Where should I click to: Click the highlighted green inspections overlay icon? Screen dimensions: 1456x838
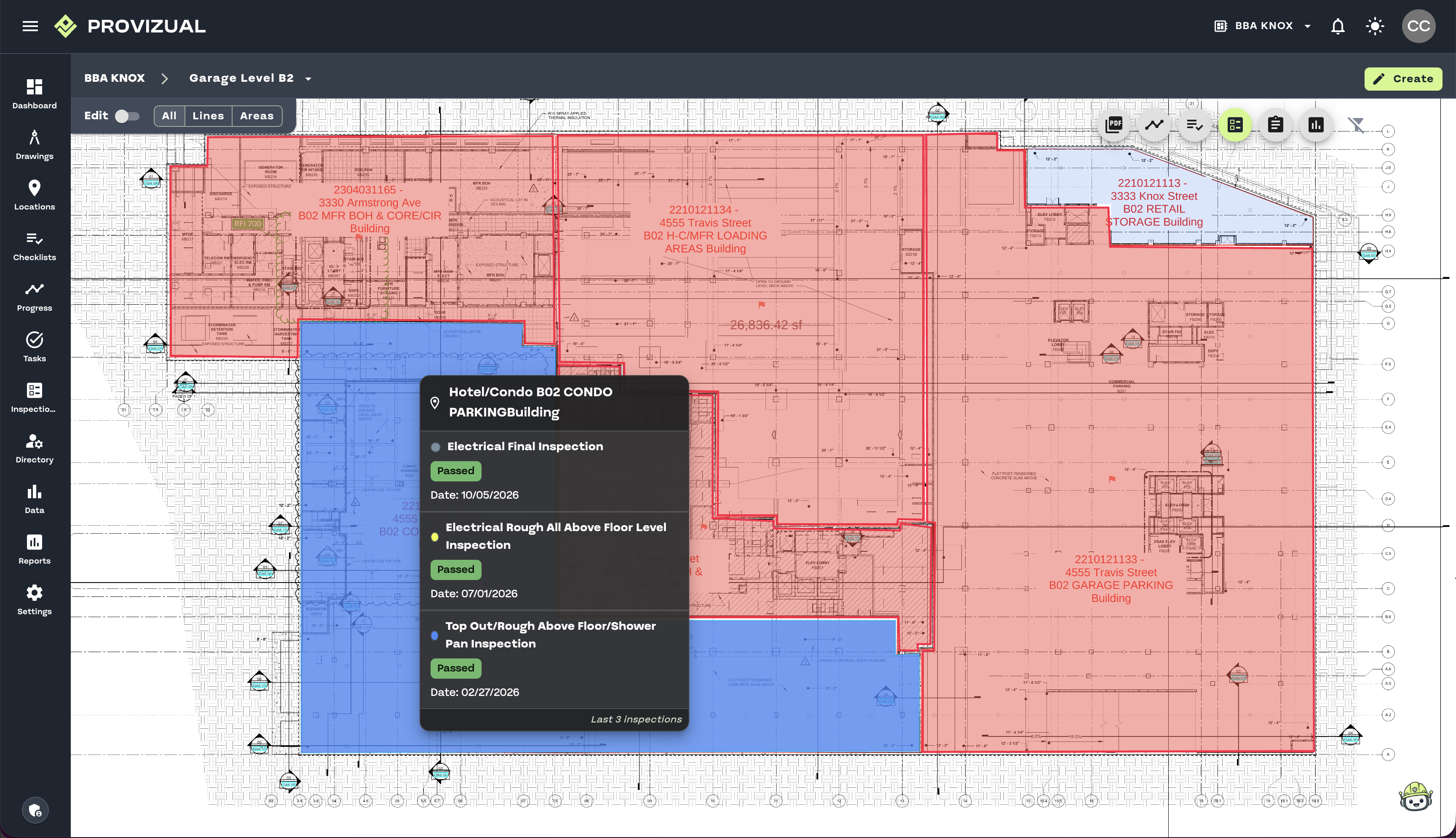coord(1235,124)
